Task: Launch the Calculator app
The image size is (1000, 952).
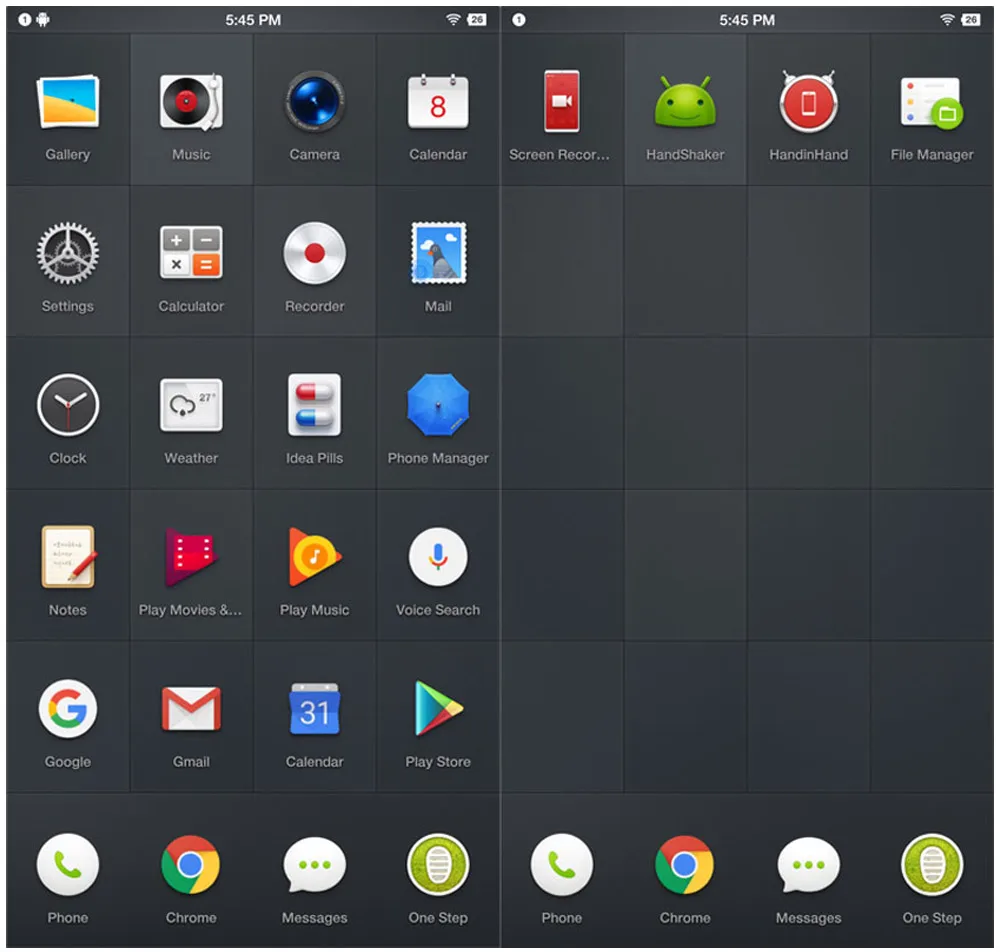Action: [191, 253]
